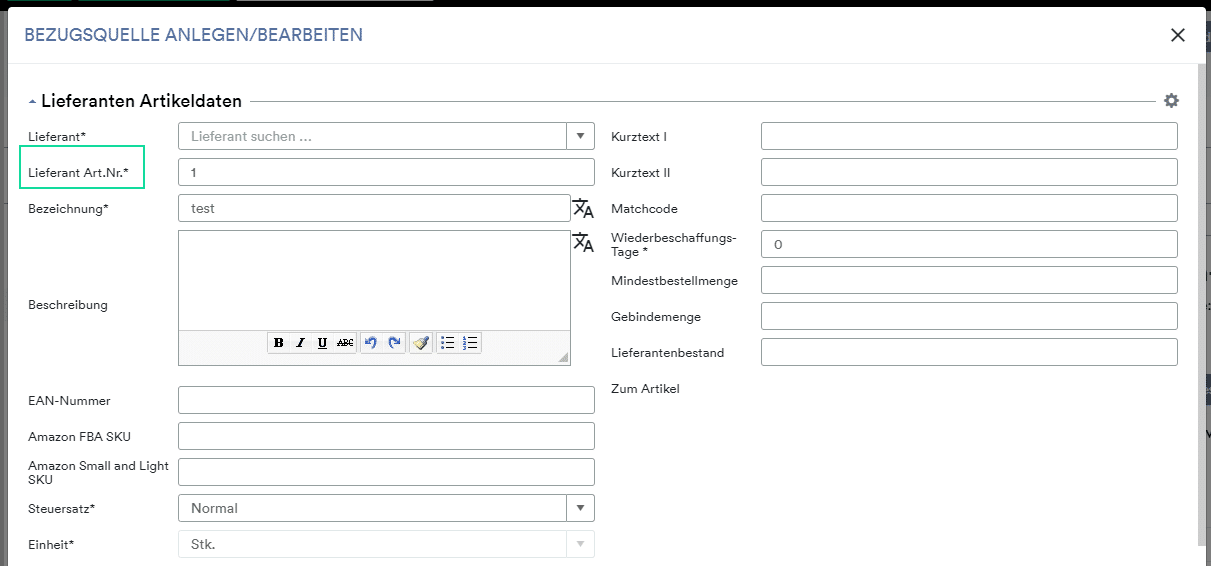Collapse the Lieferanten Artikeldaten section

click(x=33, y=102)
